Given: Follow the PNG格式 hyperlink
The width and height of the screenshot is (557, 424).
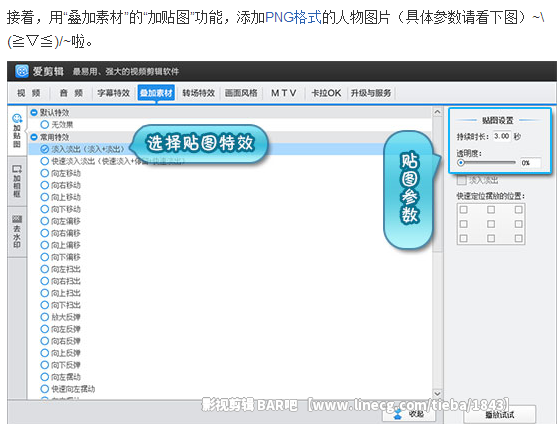Looking at the screenshot, I should point(293,17).
